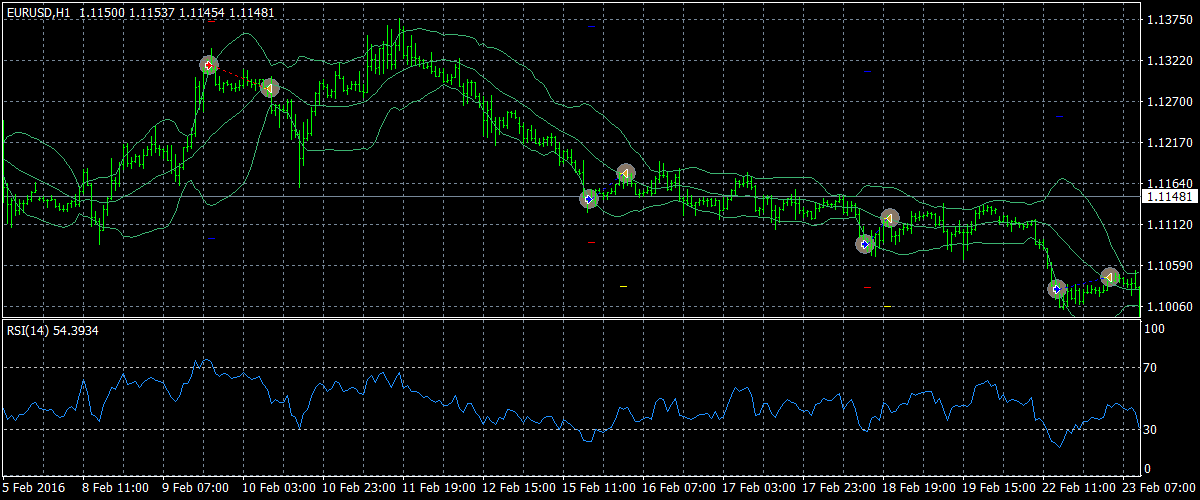Click the 1.10060 price axis label
1200x500 pixels.
(x=1168, y=307)
